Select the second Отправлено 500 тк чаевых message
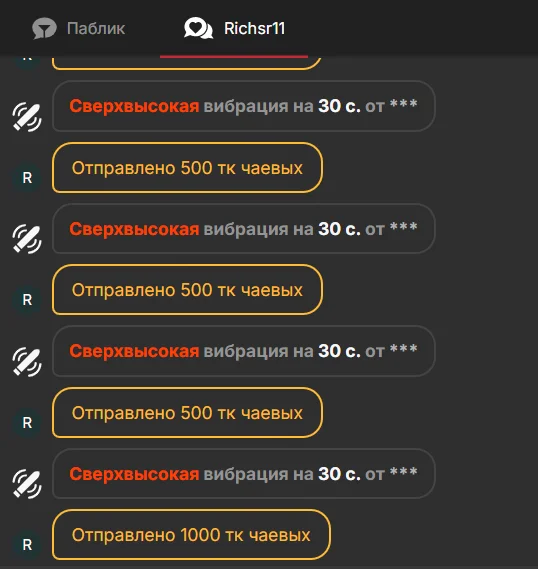Image resolution: width=538 pixels, height=569 pixels. [x=187, y=290]
